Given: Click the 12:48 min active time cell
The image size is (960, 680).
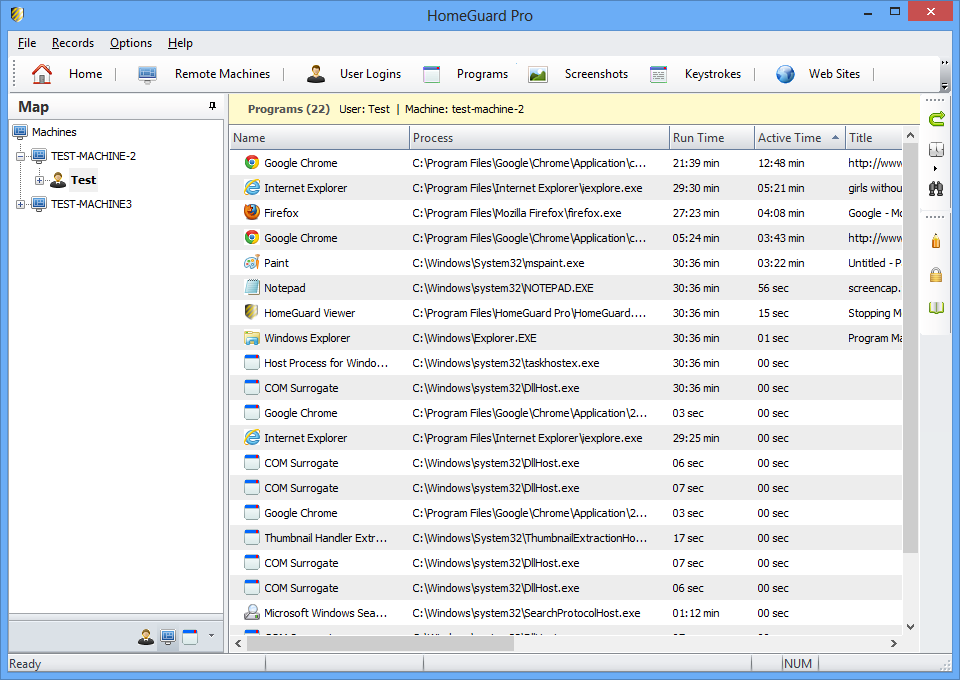Looking at the screenshot, I should (x=781, y=163).
